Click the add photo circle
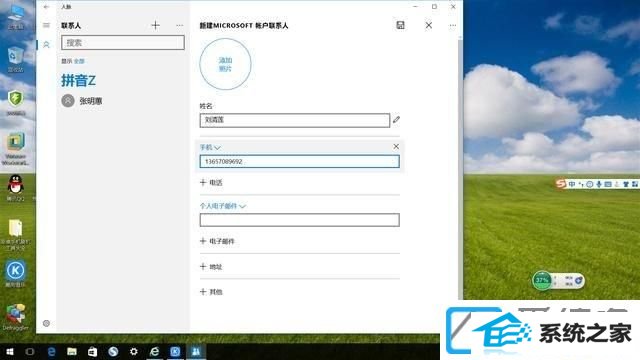 (x=225, y=64)
